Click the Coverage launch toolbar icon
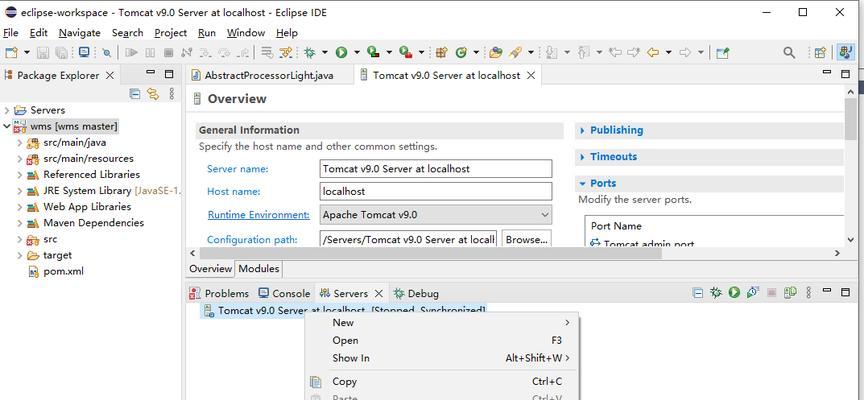Screen dimensions: 864x400 pyautogui.click(x=374, y=52)
